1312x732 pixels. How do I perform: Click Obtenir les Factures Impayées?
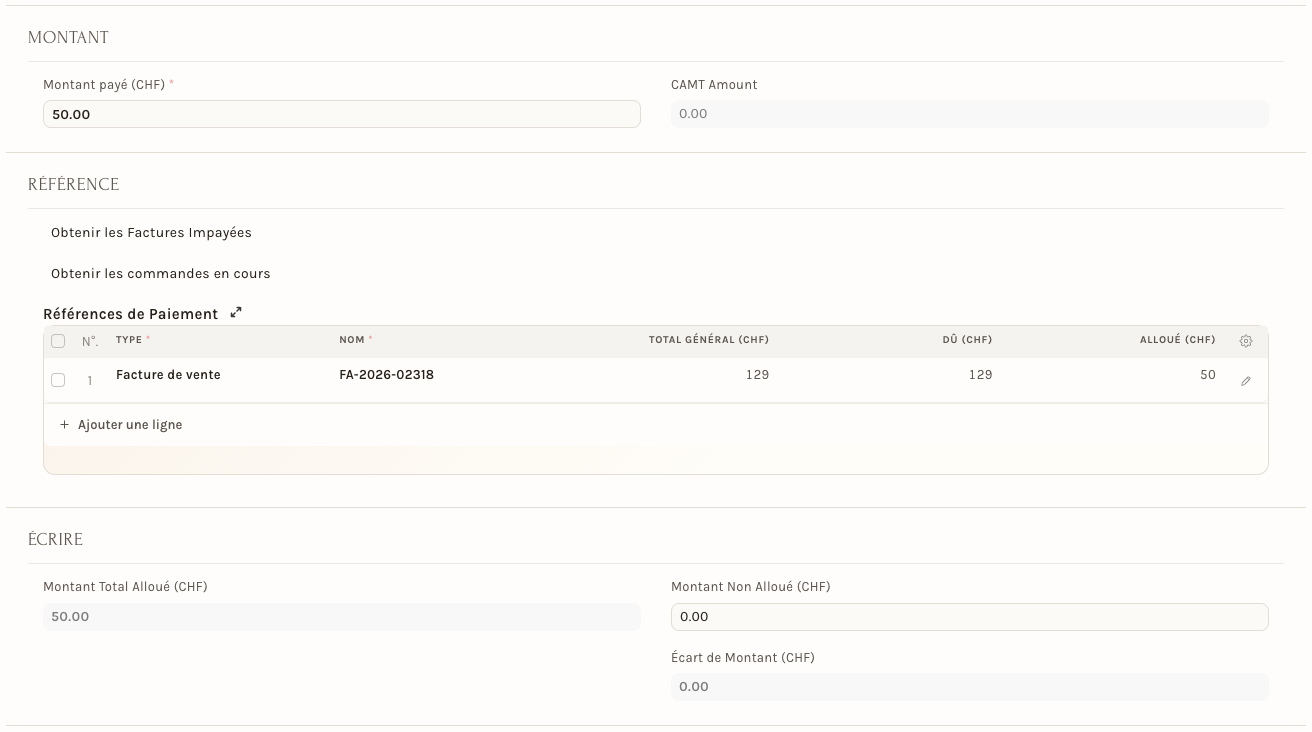pos(151,233)
